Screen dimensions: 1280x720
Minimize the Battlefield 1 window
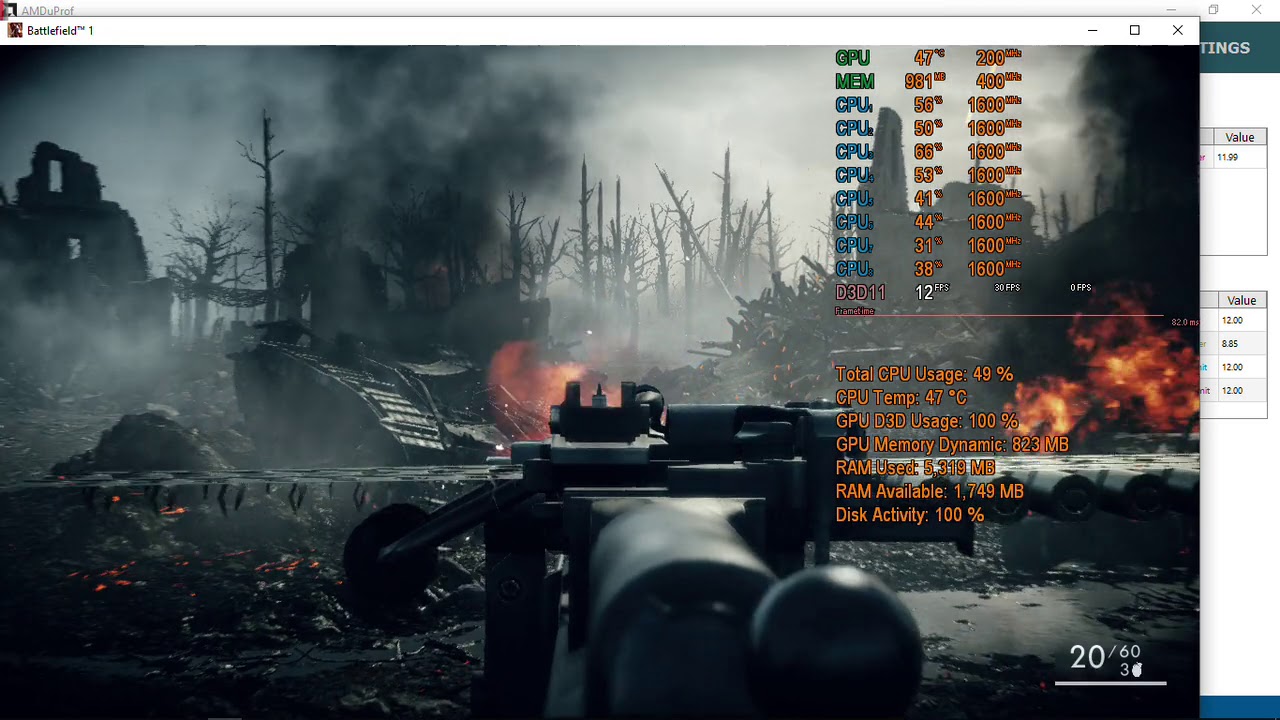coord(1092,30)
